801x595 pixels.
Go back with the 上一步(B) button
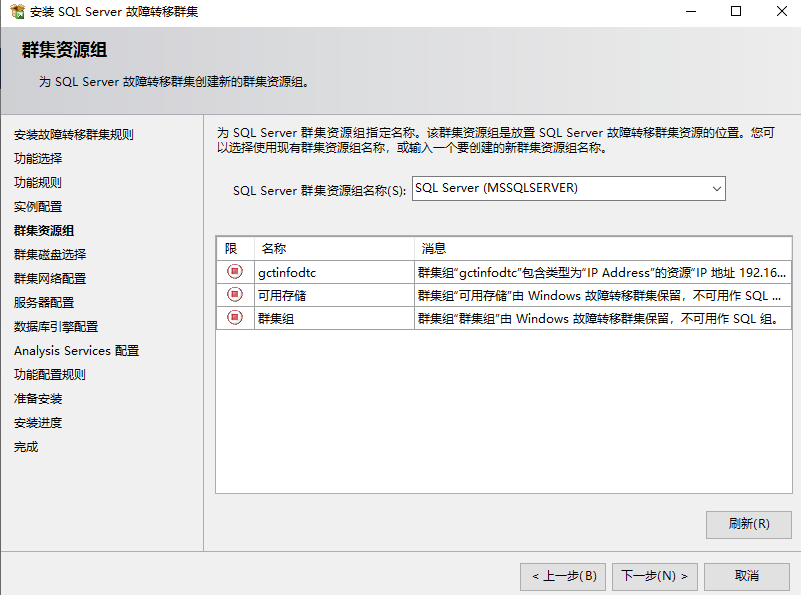[563, 576]
